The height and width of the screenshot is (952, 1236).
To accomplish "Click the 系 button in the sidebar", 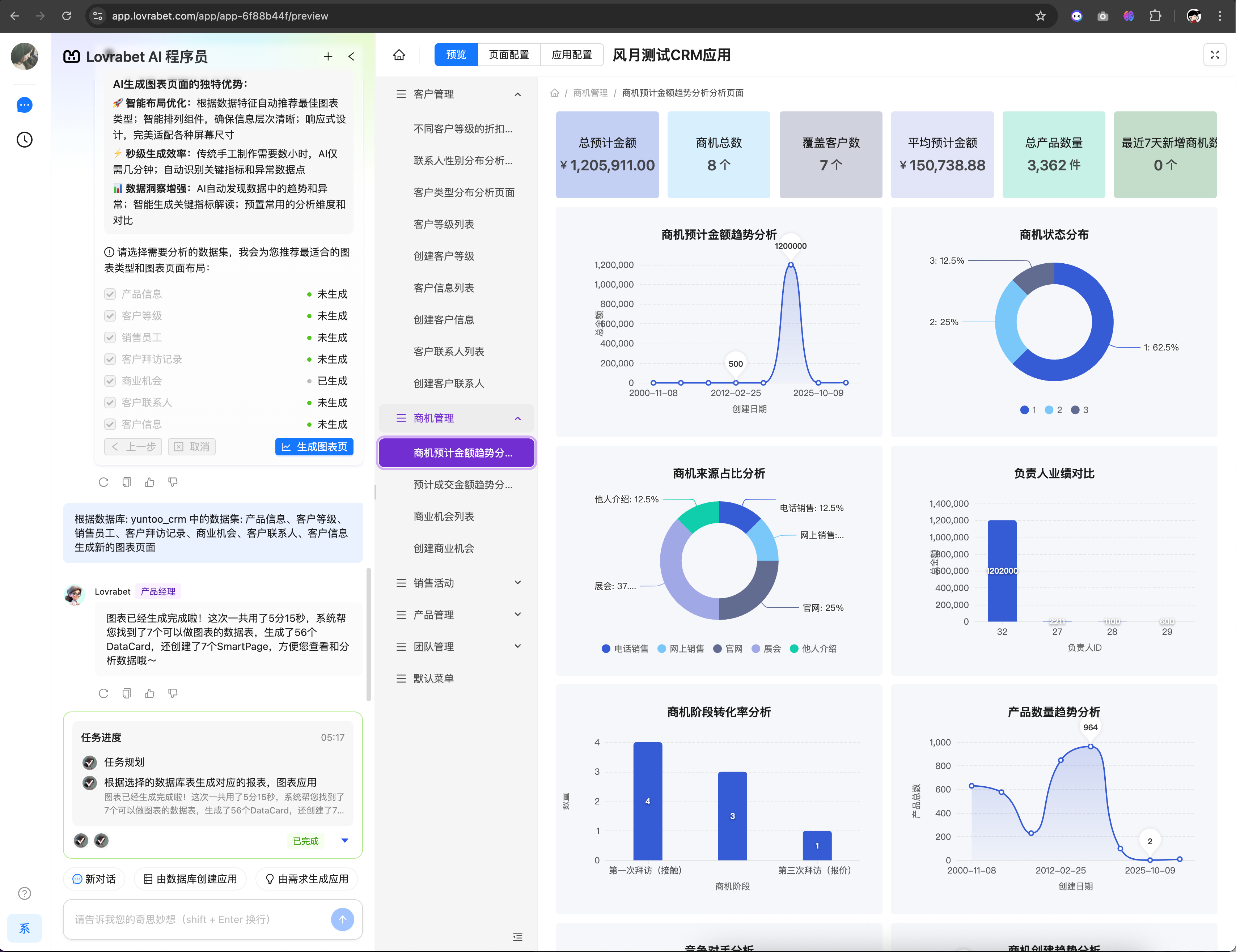I will point(24,928).
